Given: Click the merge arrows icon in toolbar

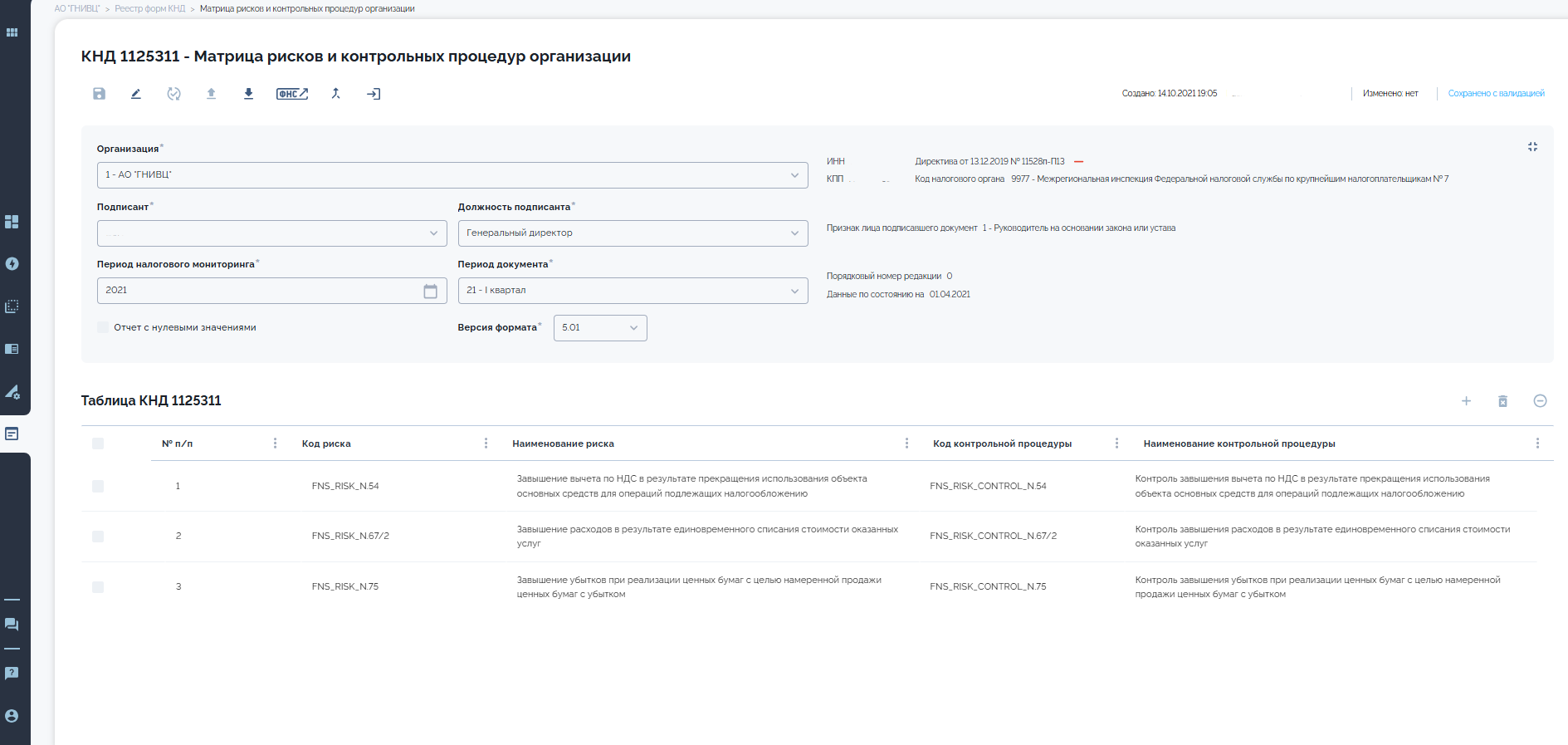Looking at the screenshot, I should click(336, 94).
